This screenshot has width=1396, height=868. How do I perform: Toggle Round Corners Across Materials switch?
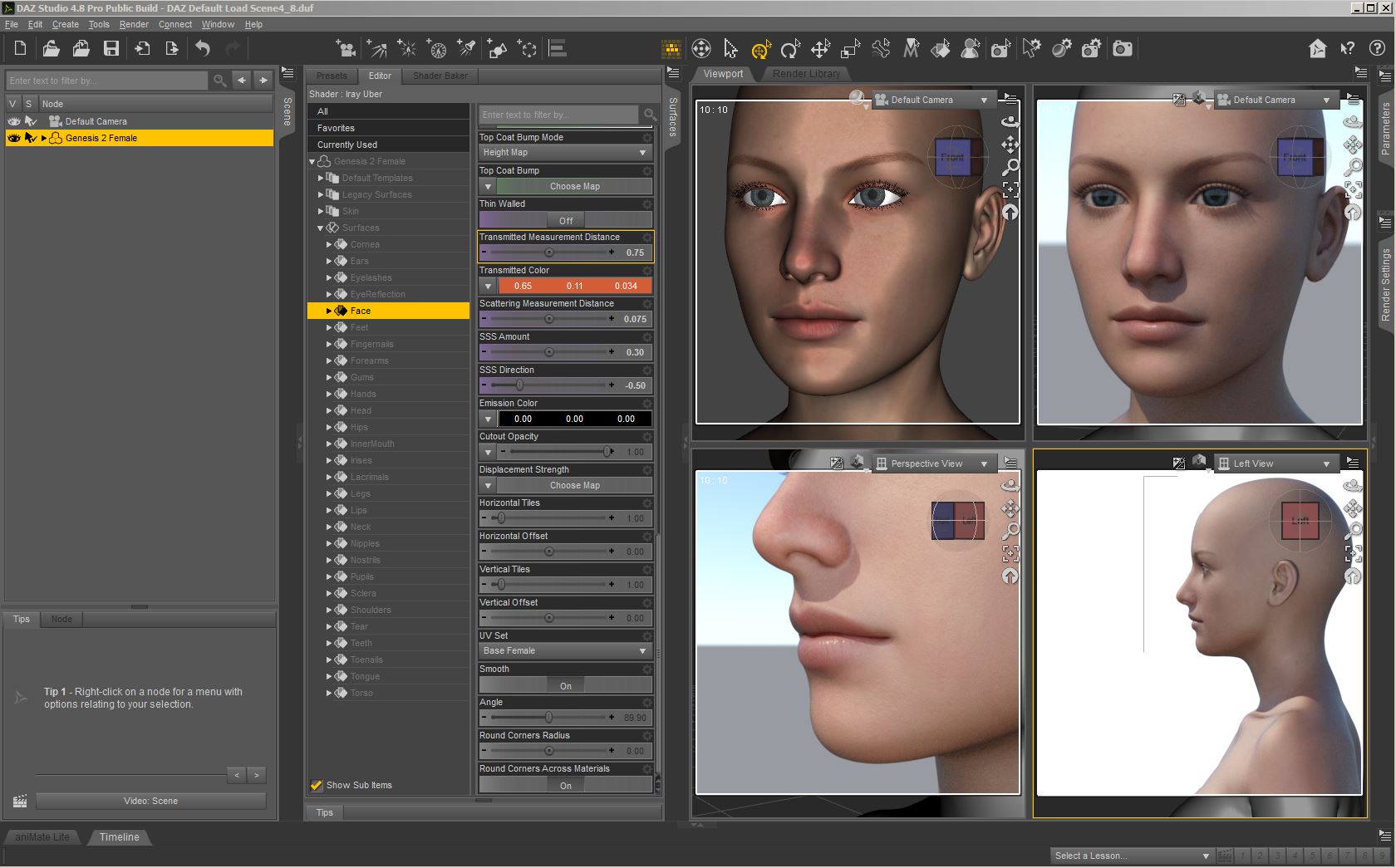pyautogui.click(x=565, y=785)
